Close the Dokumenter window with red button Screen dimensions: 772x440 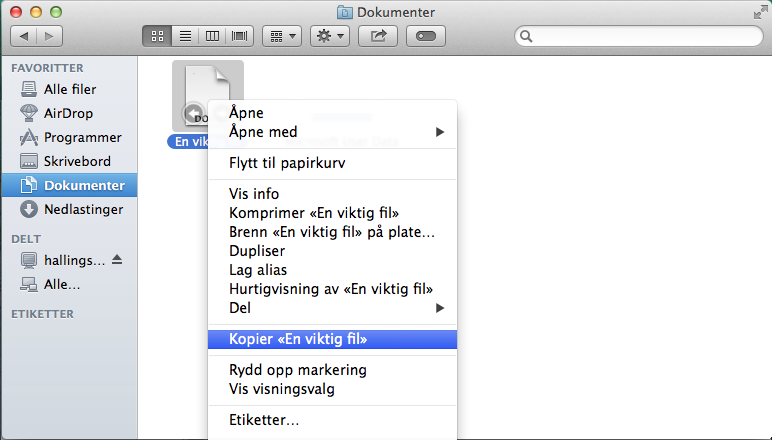(16, 12)
